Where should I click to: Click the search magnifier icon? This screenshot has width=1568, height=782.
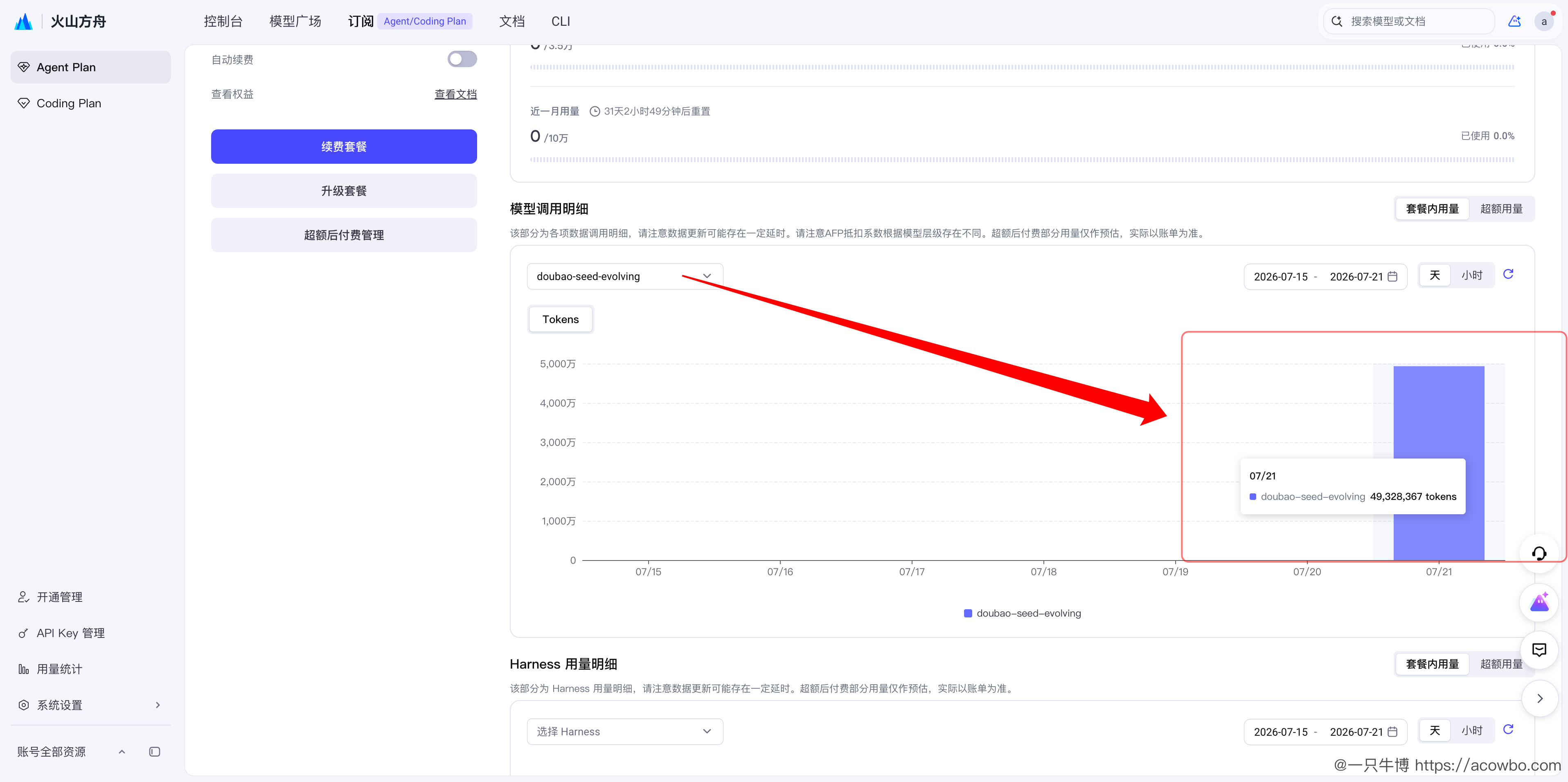point(1337,21)
